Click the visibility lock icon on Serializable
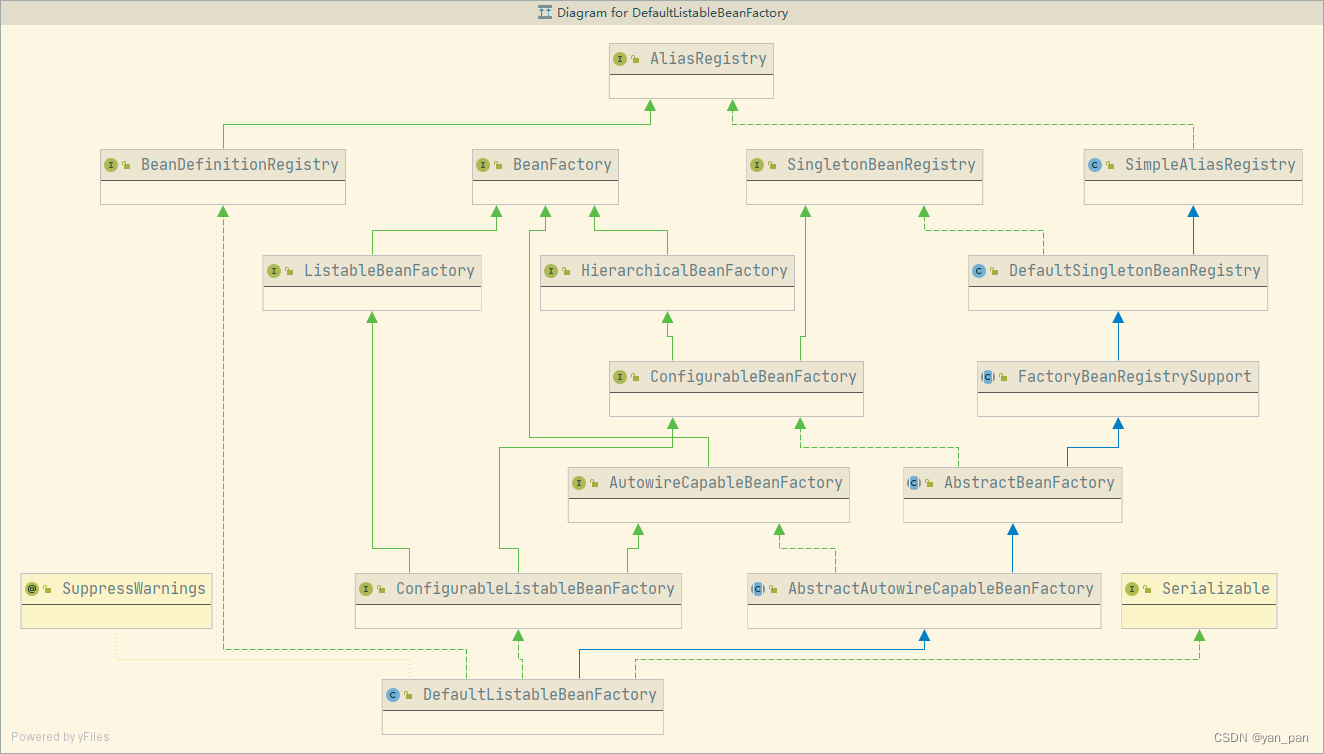Screen dimensions: 1324x754 1148,590
